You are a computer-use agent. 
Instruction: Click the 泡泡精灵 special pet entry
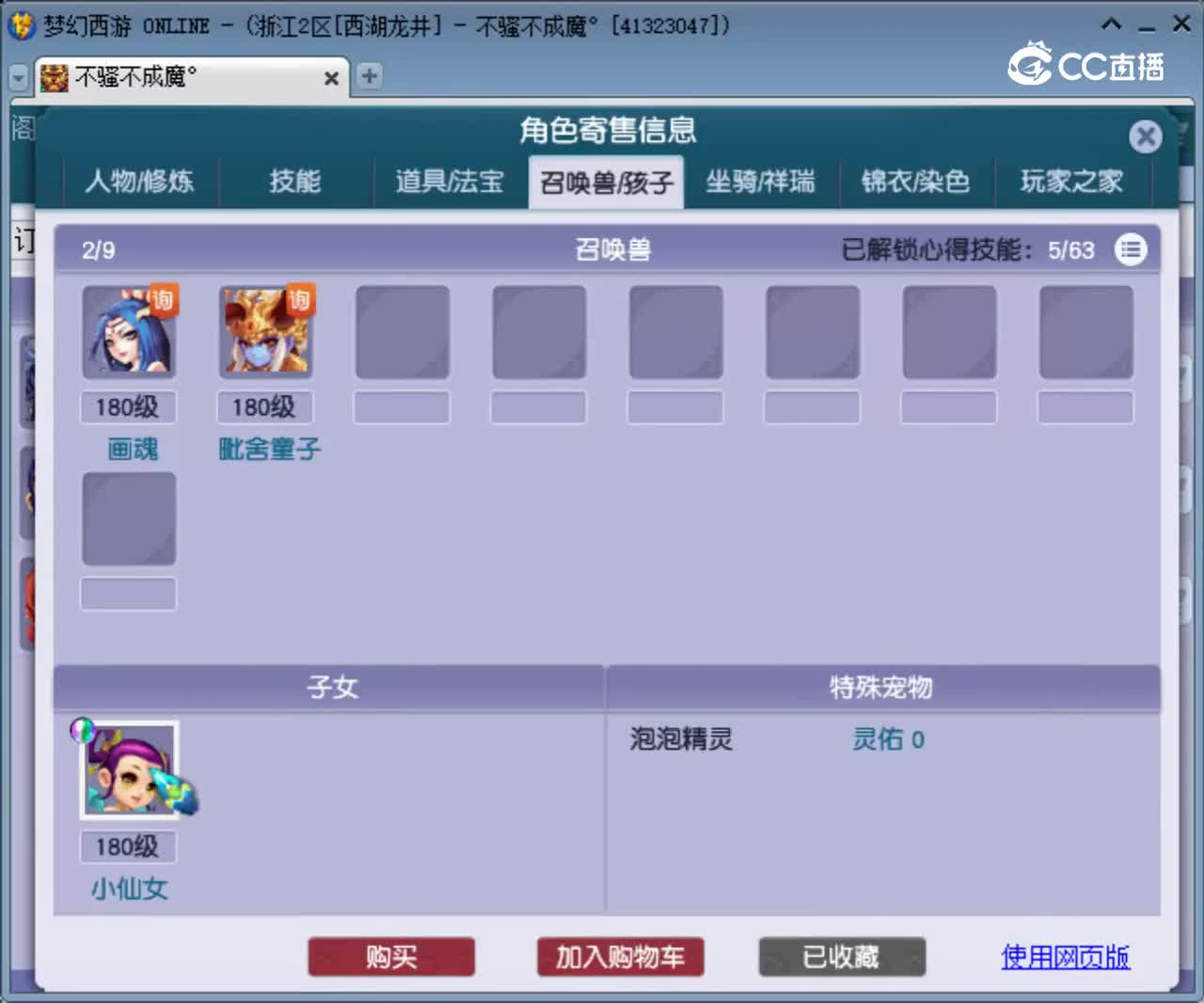tap(681, 740)
